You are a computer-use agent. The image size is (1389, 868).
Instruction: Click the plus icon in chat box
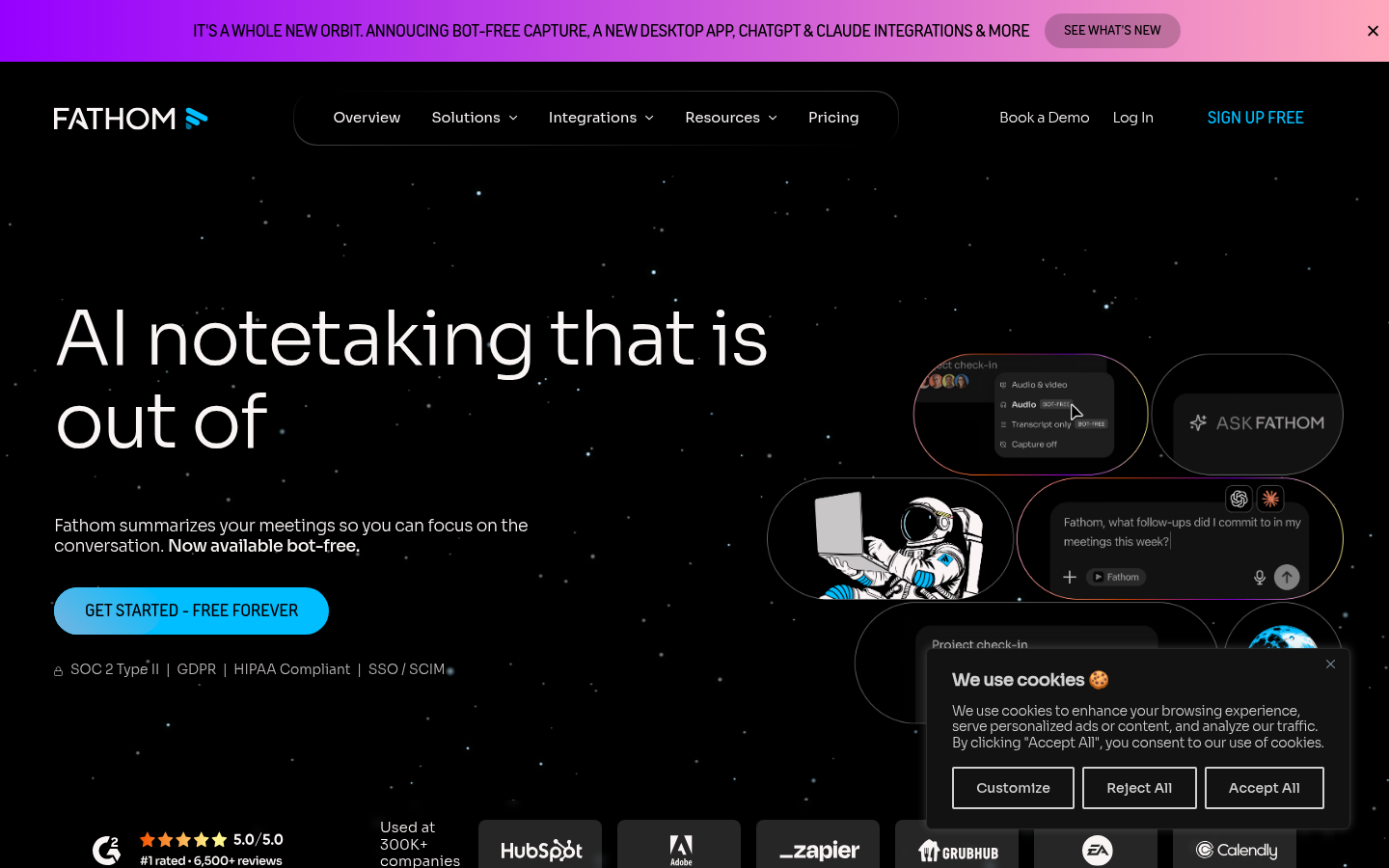1070,577
